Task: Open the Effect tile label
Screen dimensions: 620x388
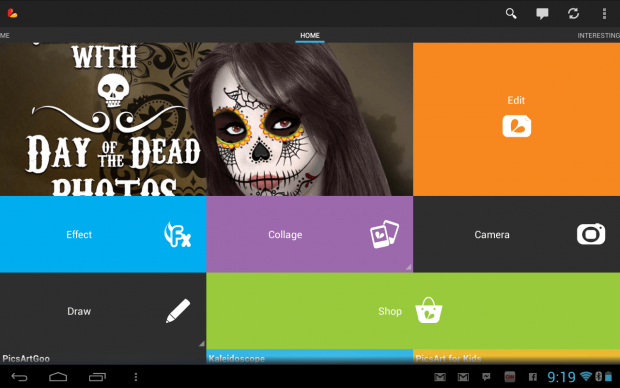Action: point(79,235)
